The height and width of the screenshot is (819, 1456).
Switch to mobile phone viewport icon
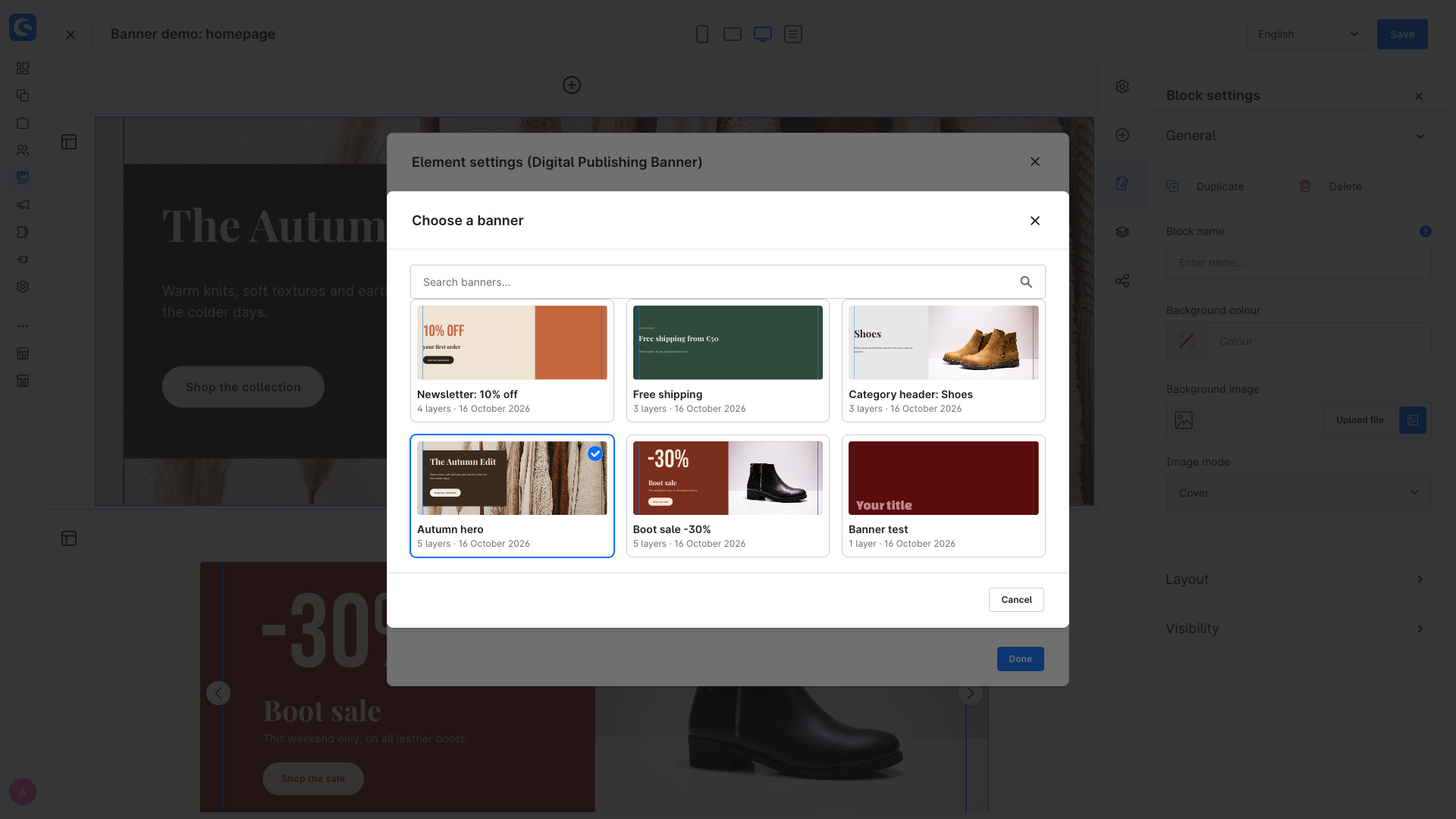[x=702, y=34]
